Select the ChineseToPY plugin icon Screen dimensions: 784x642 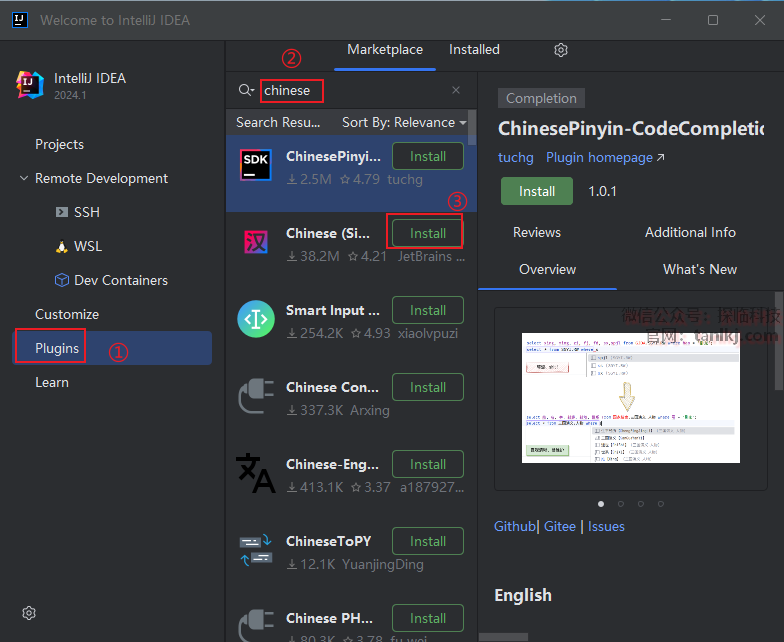[256, 551]
